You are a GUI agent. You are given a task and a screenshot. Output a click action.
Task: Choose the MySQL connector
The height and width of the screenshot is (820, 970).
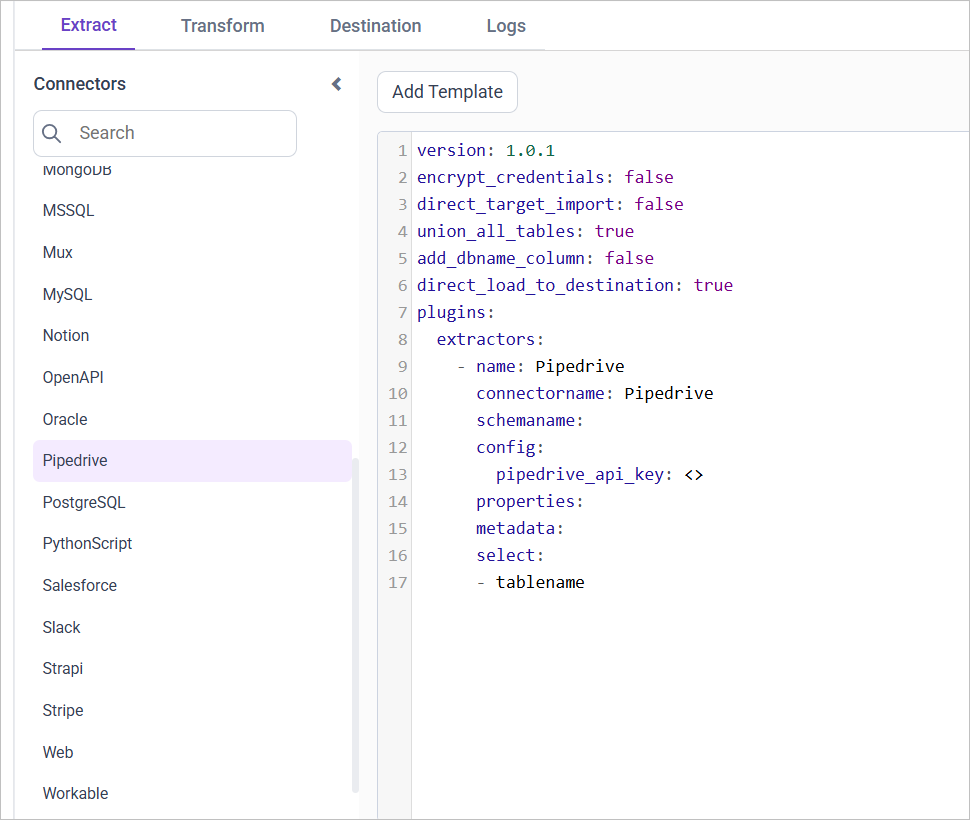coord(68,293)
